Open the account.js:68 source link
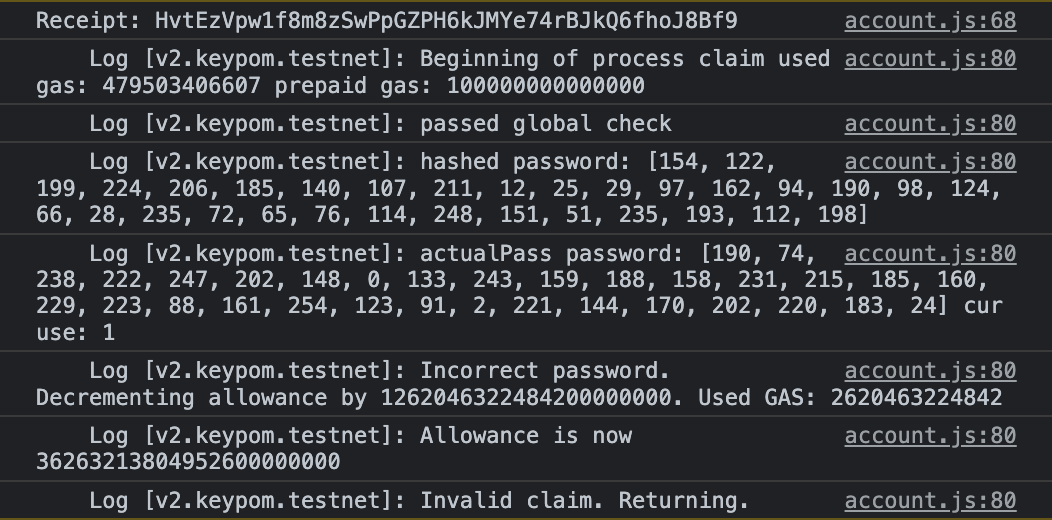Image resolution: width=1052 pixels, height=520 pixels. [930, 20]
